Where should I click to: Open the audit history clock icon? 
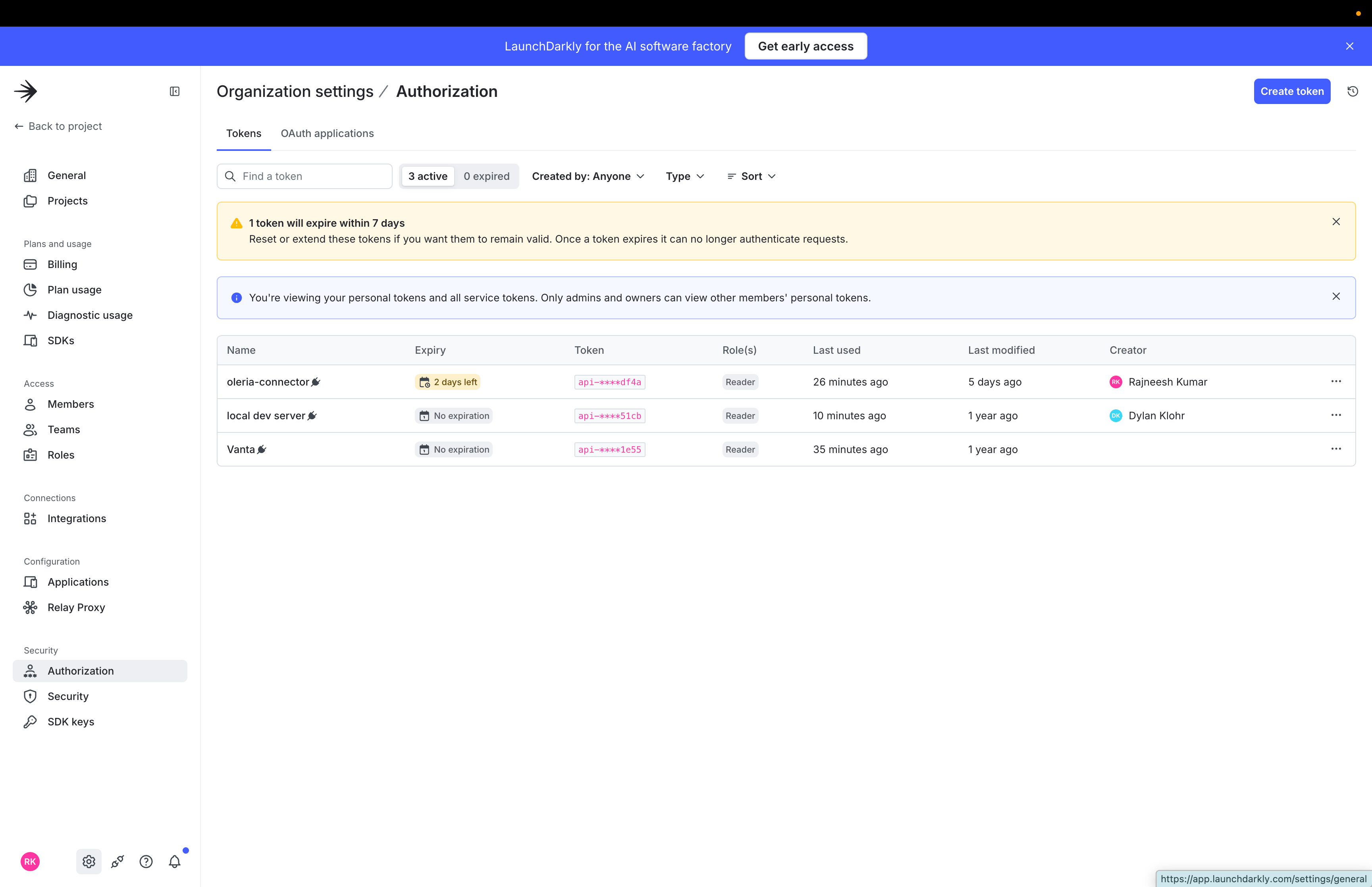point(1353,91)
